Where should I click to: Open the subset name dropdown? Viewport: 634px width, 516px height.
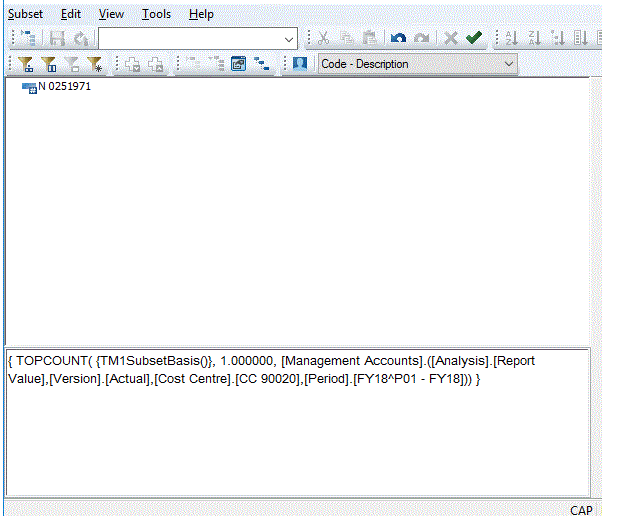point(290,38)
